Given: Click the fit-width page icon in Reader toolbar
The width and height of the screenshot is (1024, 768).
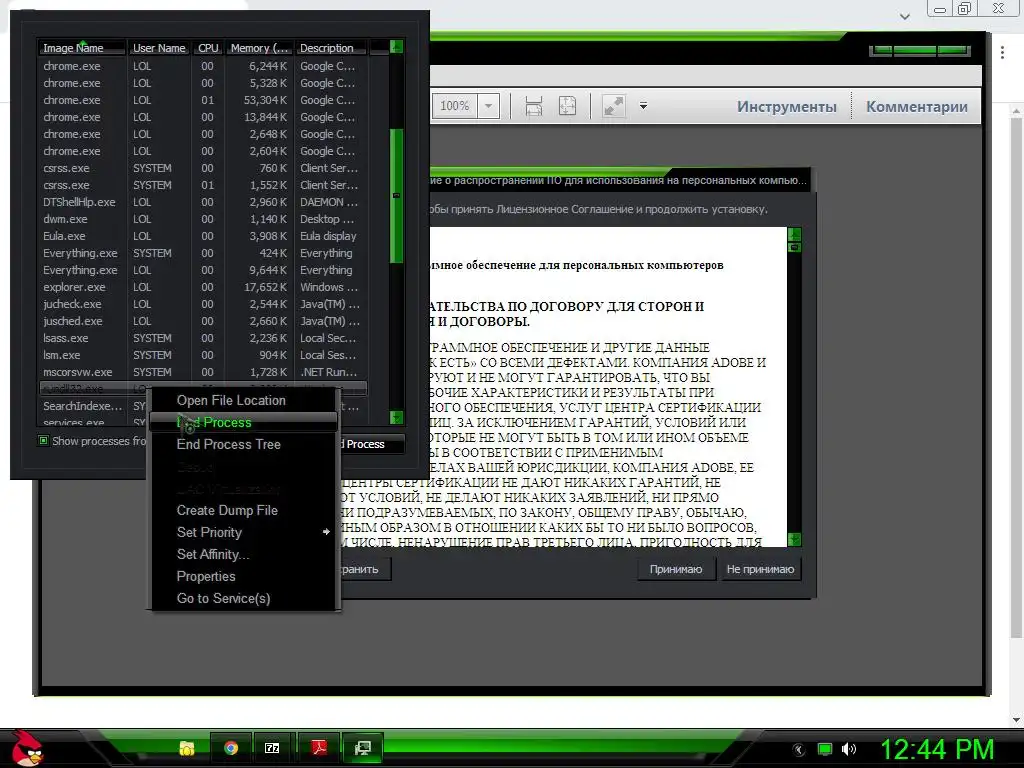Looking at the screenshot, I should pyautogui.click(x=534, y=106).
